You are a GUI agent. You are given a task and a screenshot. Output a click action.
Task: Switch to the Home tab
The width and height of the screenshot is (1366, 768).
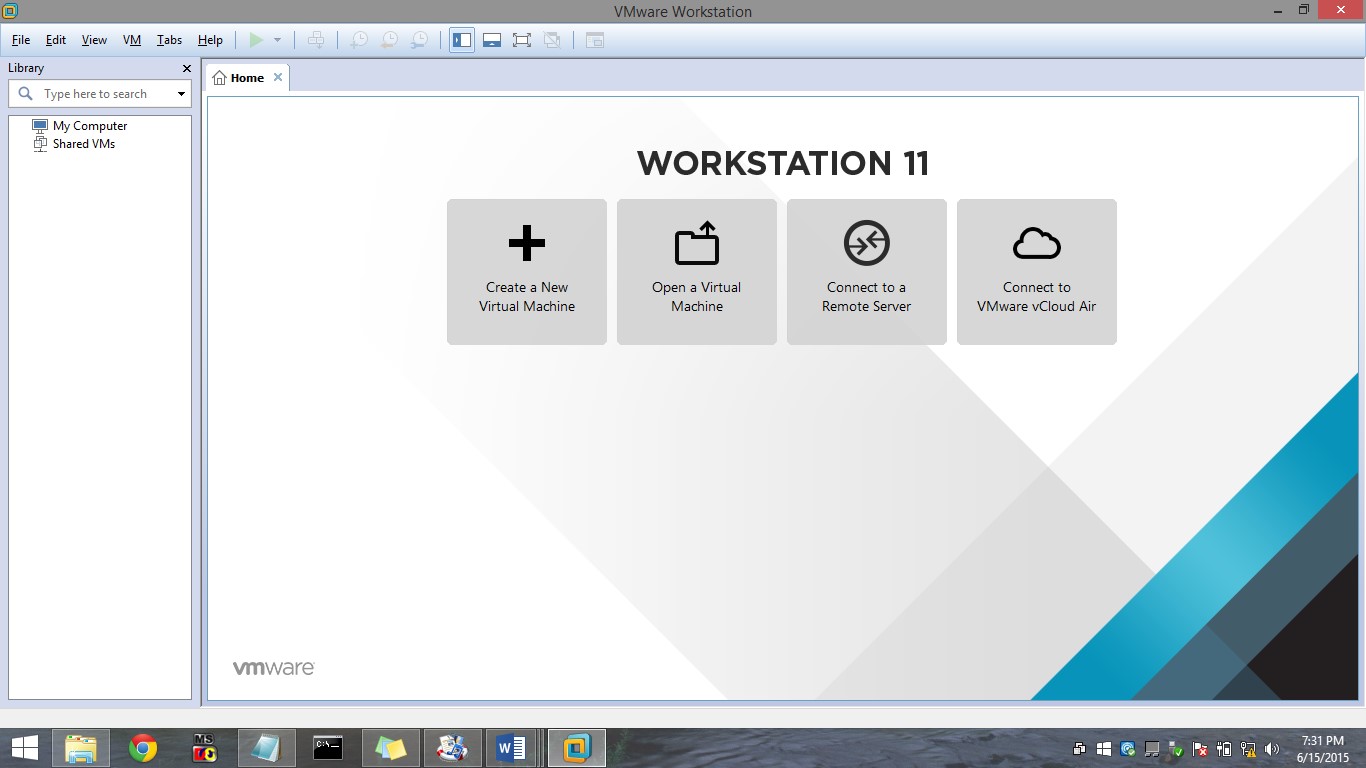(x=245, y=76)
